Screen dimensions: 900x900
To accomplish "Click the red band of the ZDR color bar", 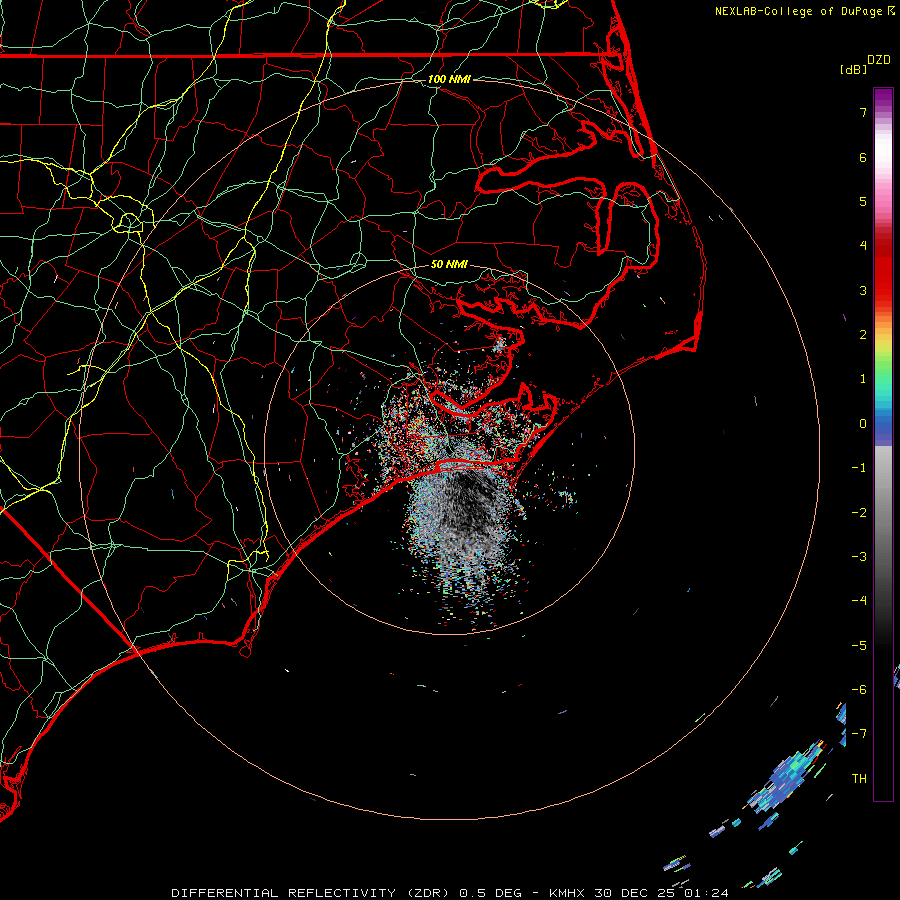I will pyautogui.click(x=883, y=270).
